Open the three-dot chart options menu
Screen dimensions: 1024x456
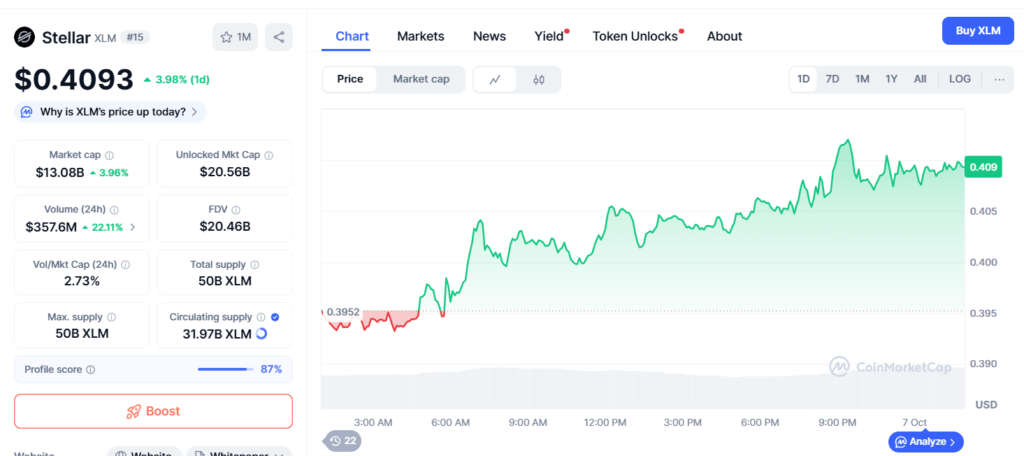(999, 79)
